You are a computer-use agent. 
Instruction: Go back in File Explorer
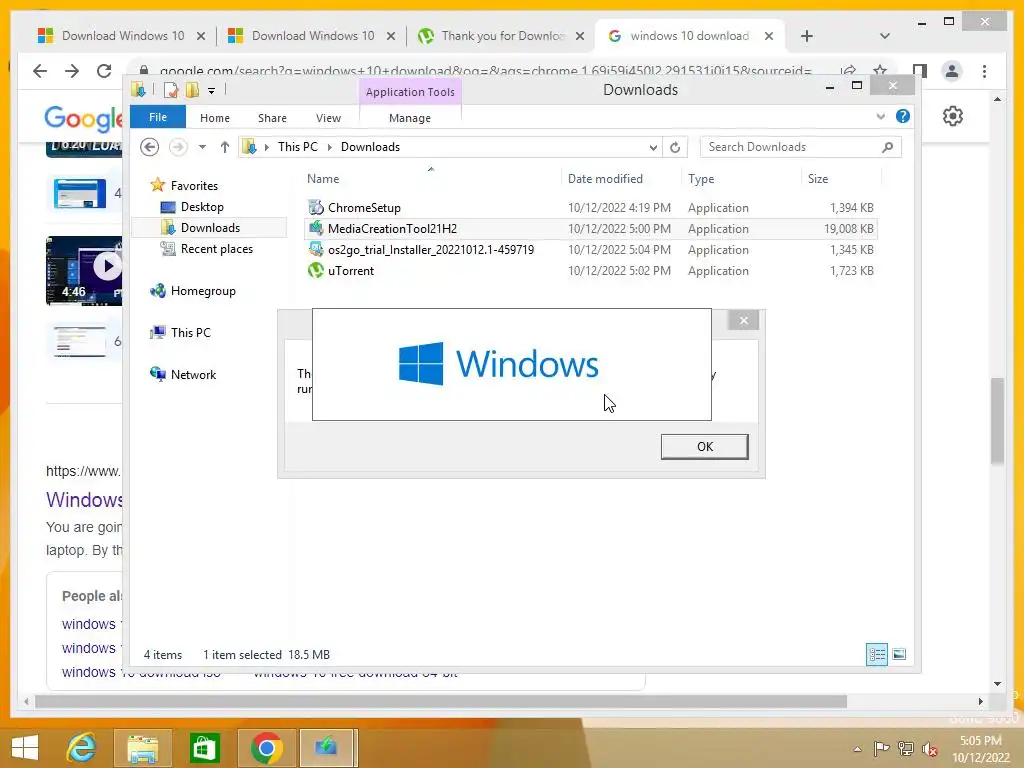(x=150, y=147)
